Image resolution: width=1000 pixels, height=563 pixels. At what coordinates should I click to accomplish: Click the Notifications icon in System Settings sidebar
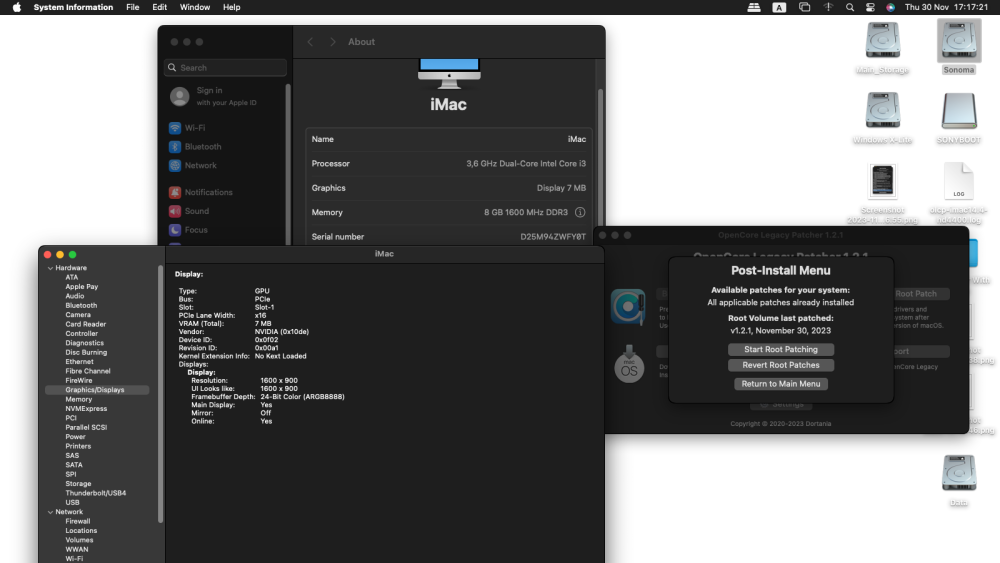[x=175, y=192]
